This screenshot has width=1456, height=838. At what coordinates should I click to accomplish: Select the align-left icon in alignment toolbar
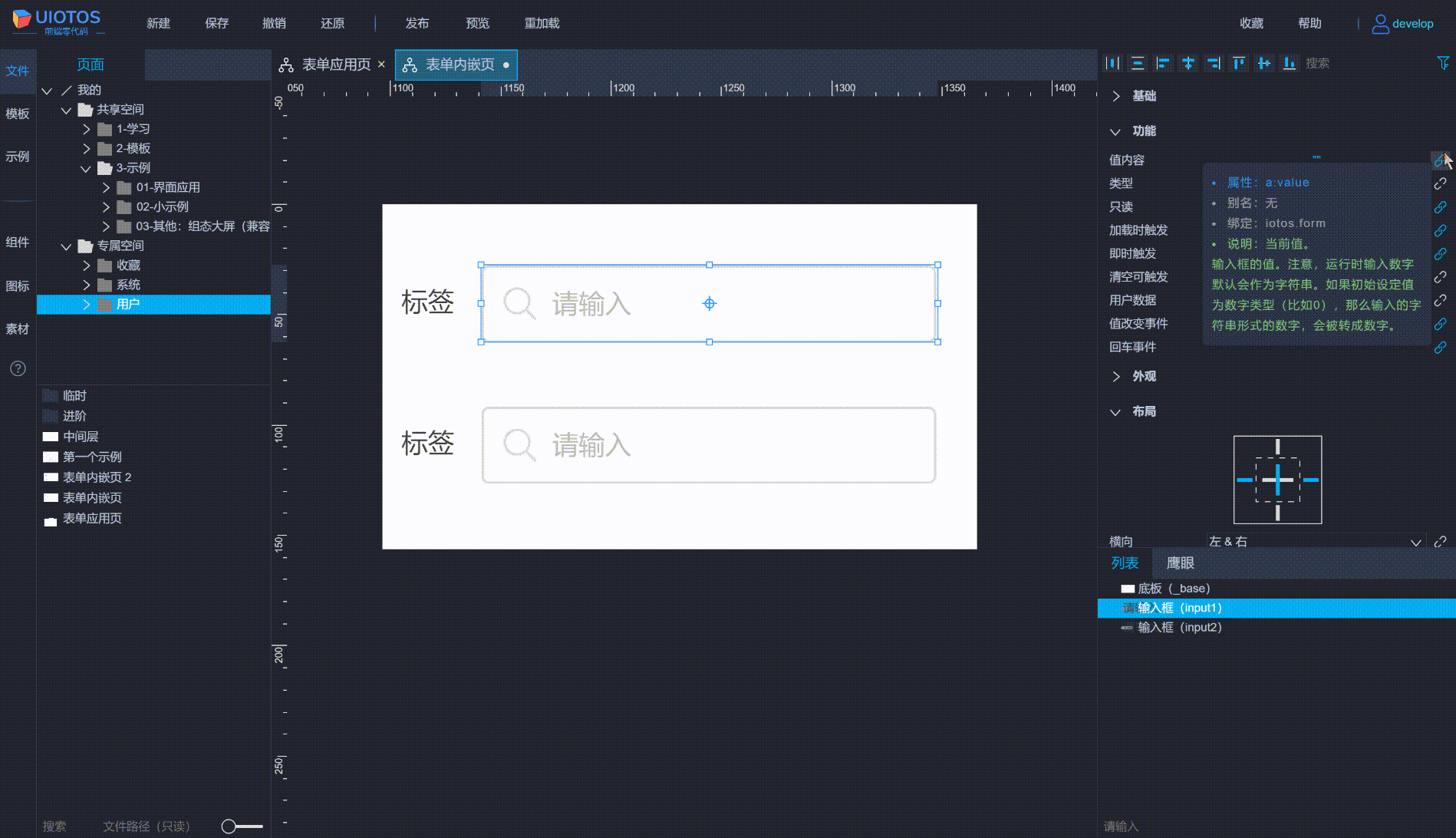click(x=1163, y=63)
